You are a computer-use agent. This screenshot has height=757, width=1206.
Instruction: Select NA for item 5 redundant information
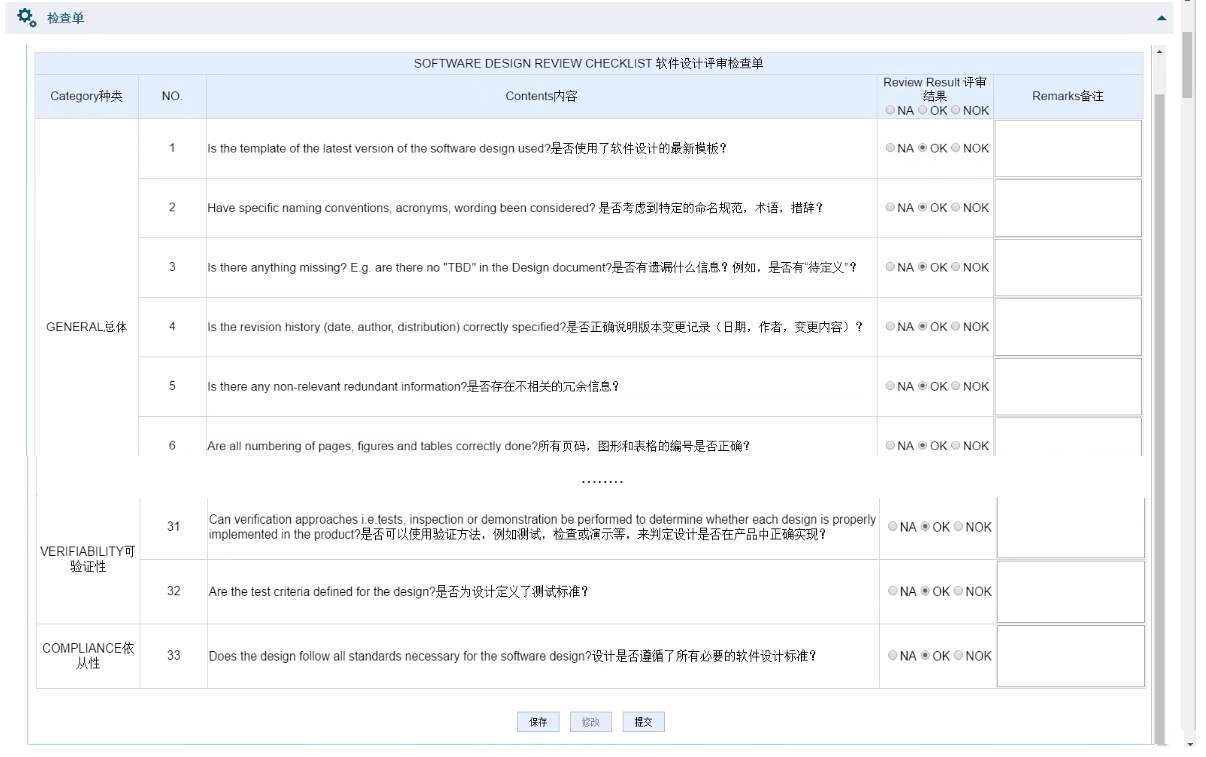(x=891, y=386)
